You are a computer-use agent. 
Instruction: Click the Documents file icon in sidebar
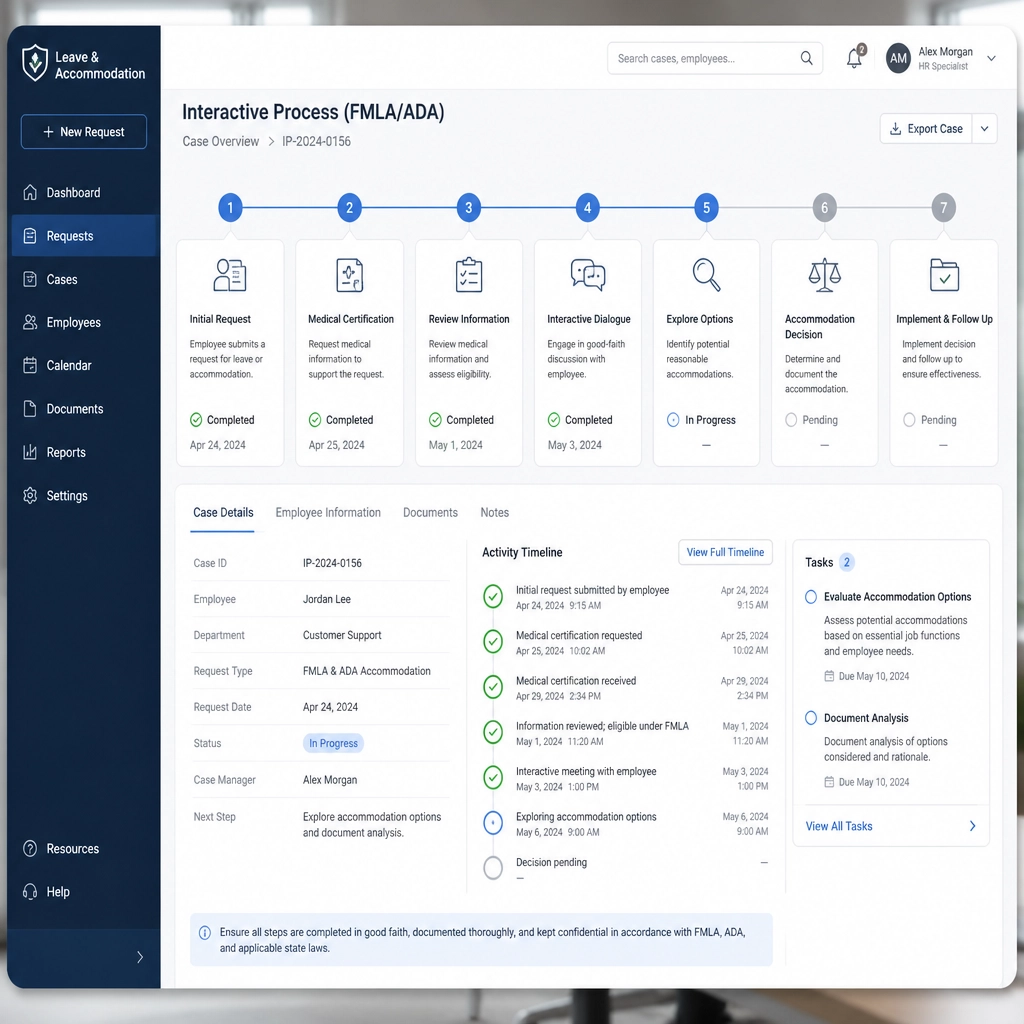30,409
